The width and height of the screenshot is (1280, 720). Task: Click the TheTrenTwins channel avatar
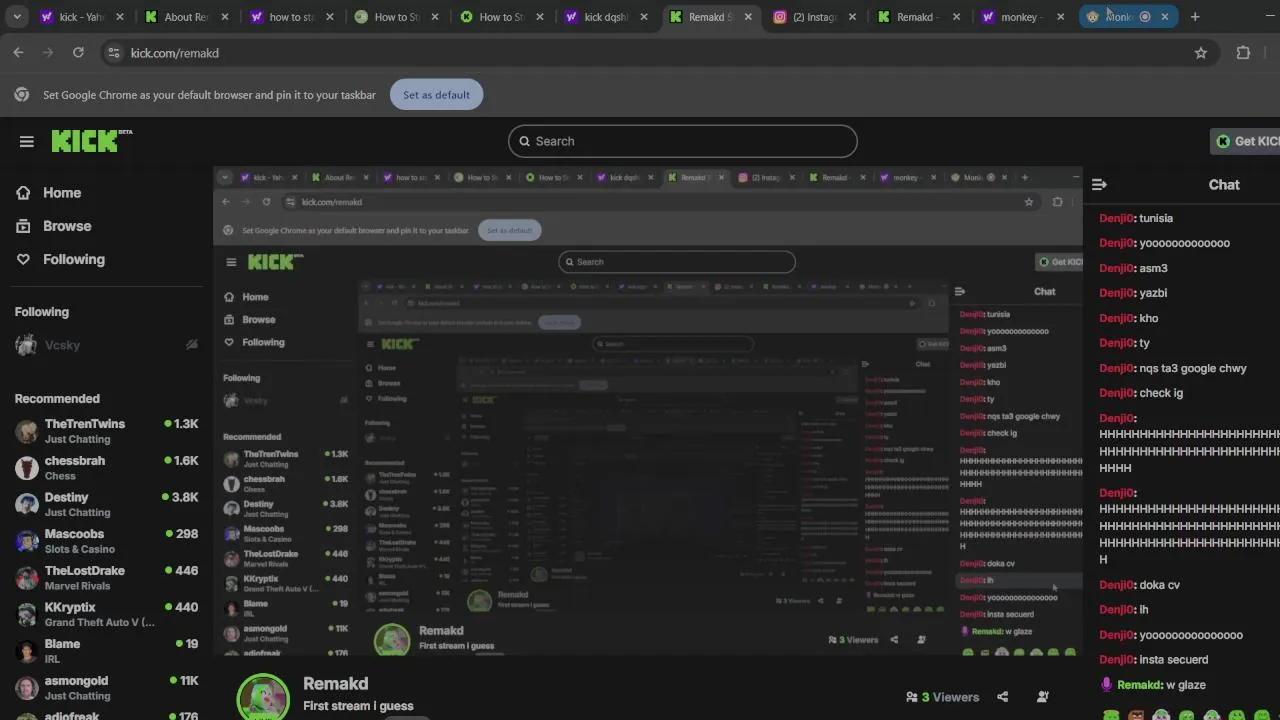(x=27, y=431)
